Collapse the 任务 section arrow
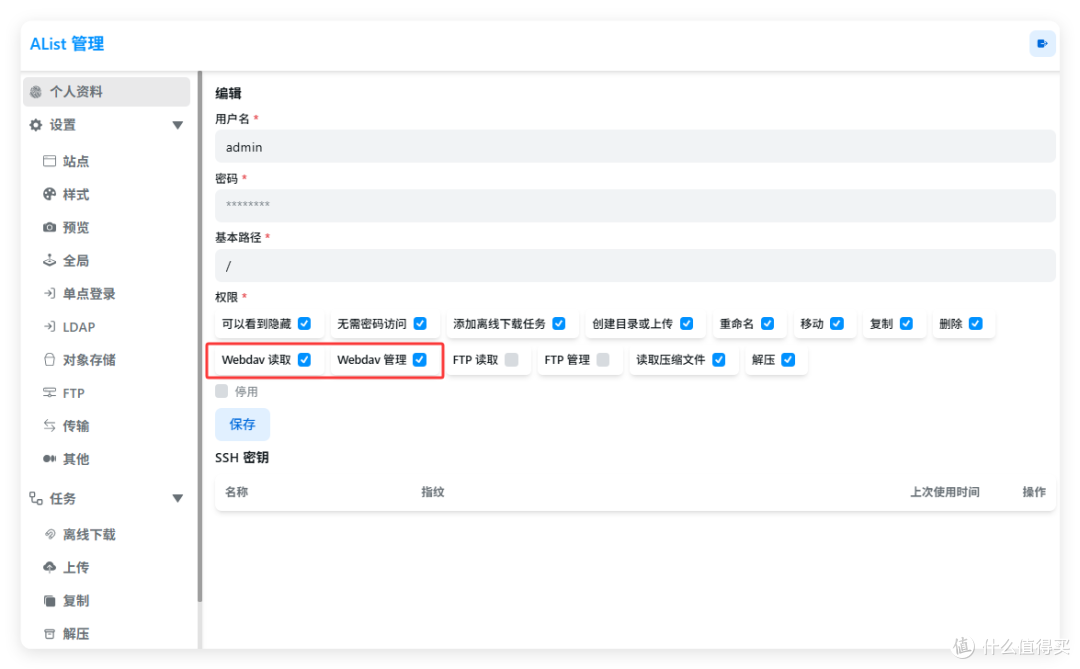1080x669 pixels. coord(178,498)
